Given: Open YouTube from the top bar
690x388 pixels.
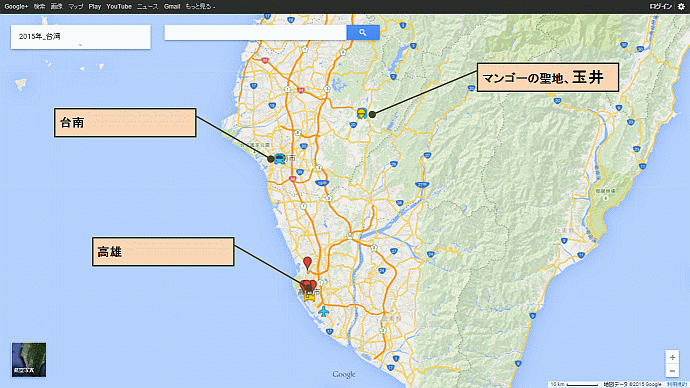Looking at the screenshot, I should pos(119,7).
